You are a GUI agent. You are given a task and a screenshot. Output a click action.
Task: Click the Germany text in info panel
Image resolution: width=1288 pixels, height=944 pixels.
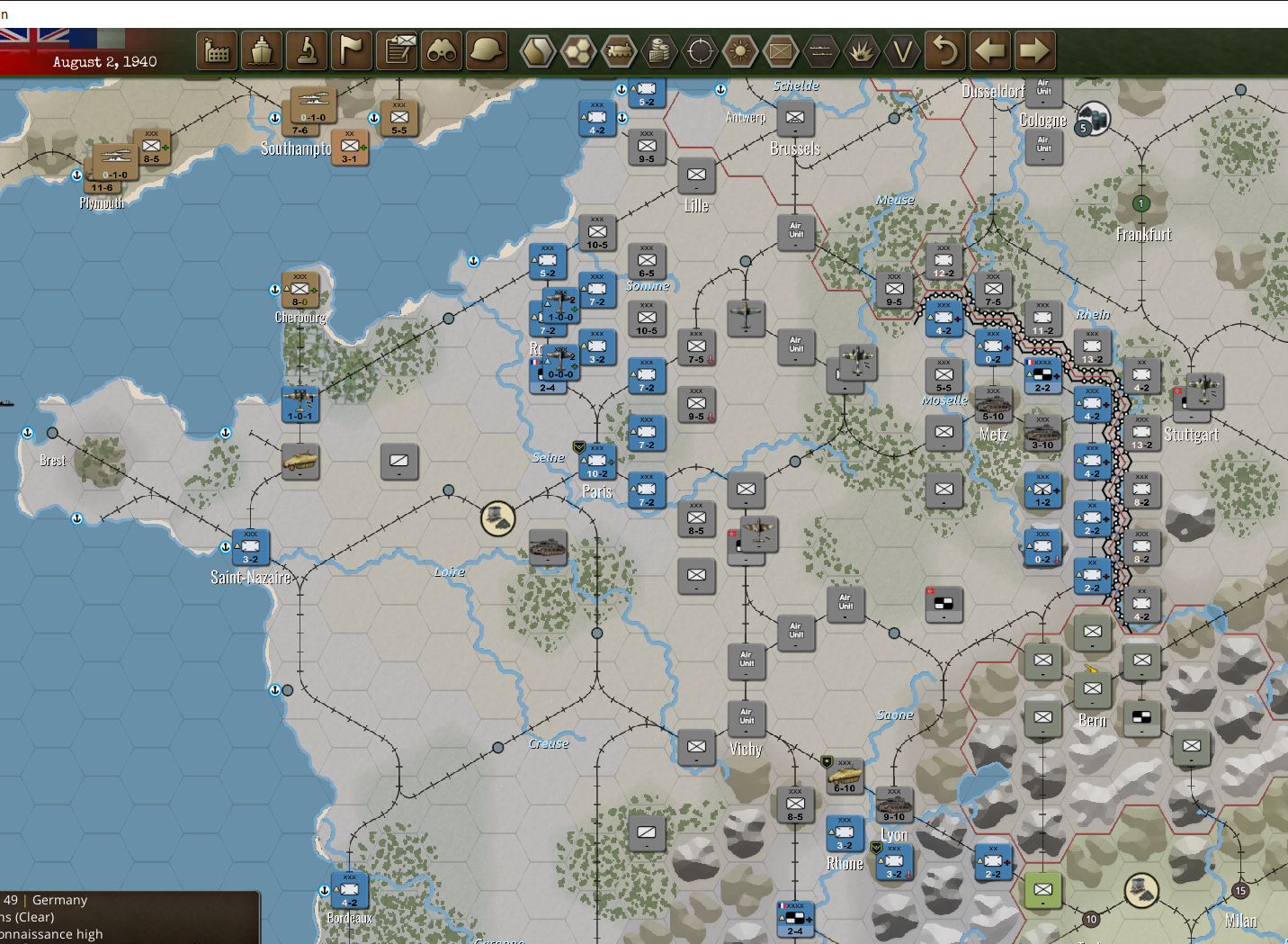[x=59, y=900]
